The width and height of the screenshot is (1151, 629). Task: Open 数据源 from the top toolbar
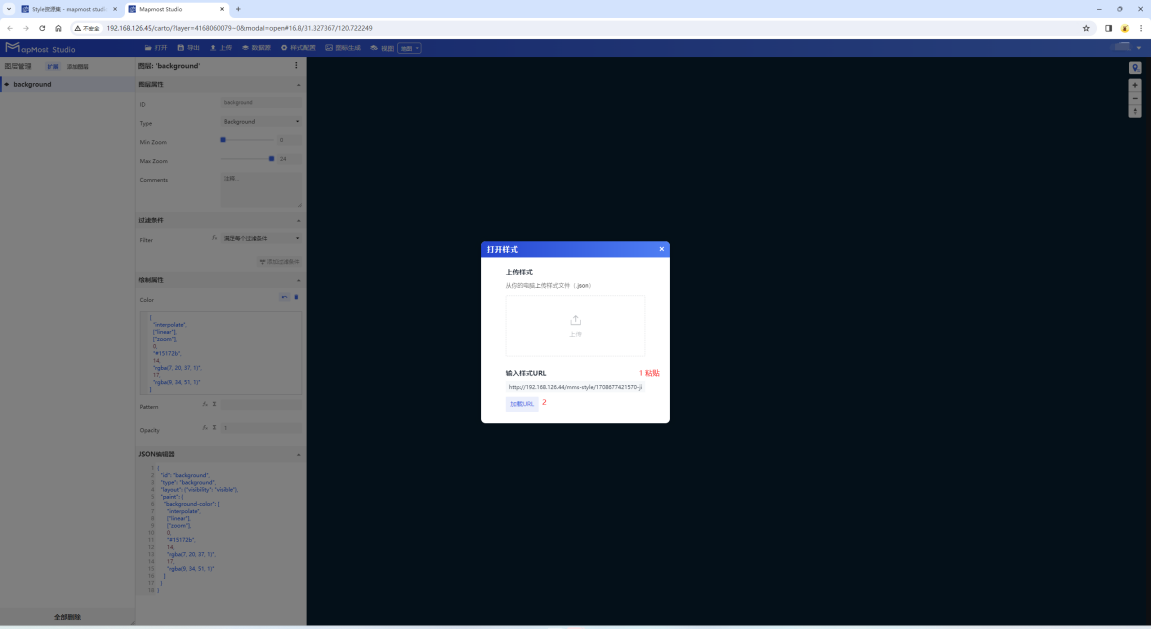256,48
